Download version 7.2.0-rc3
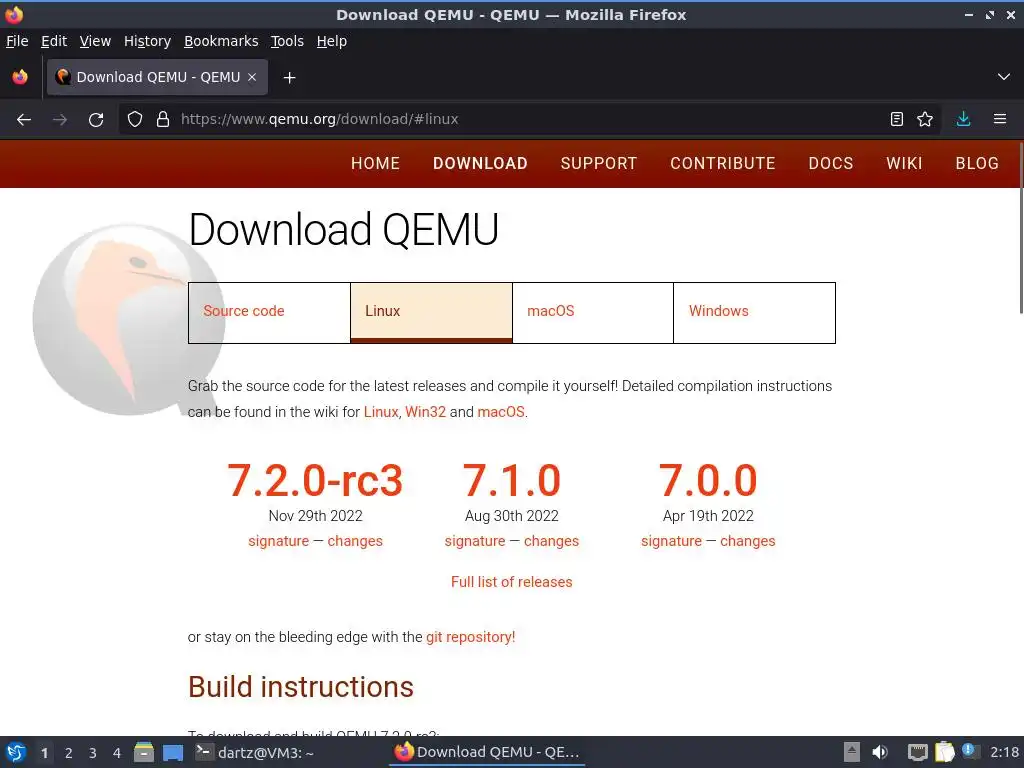Viewport: 1024px width, 768px height. pos(315,481)
